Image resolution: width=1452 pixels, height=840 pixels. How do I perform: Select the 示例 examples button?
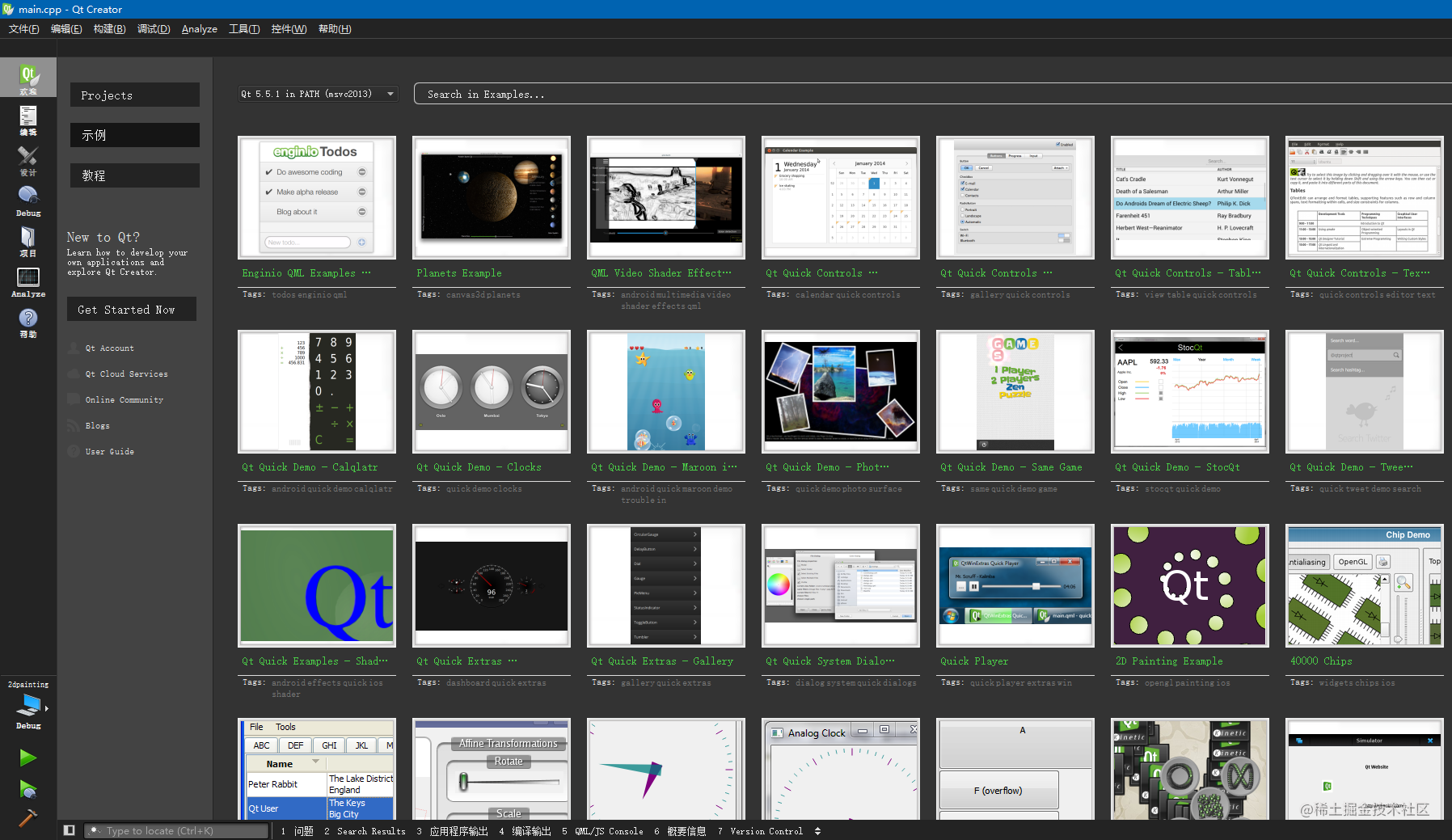(x=135, y=135)
